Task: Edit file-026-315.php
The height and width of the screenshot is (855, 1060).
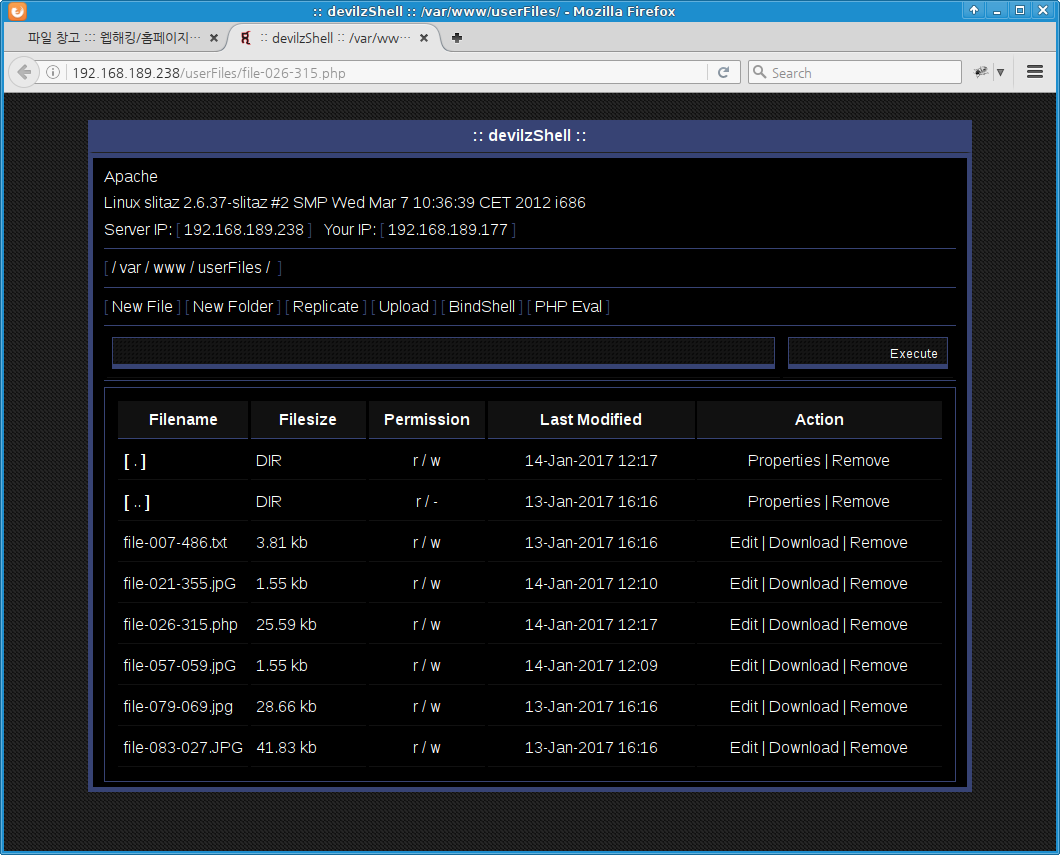Action: coord(744,625)
